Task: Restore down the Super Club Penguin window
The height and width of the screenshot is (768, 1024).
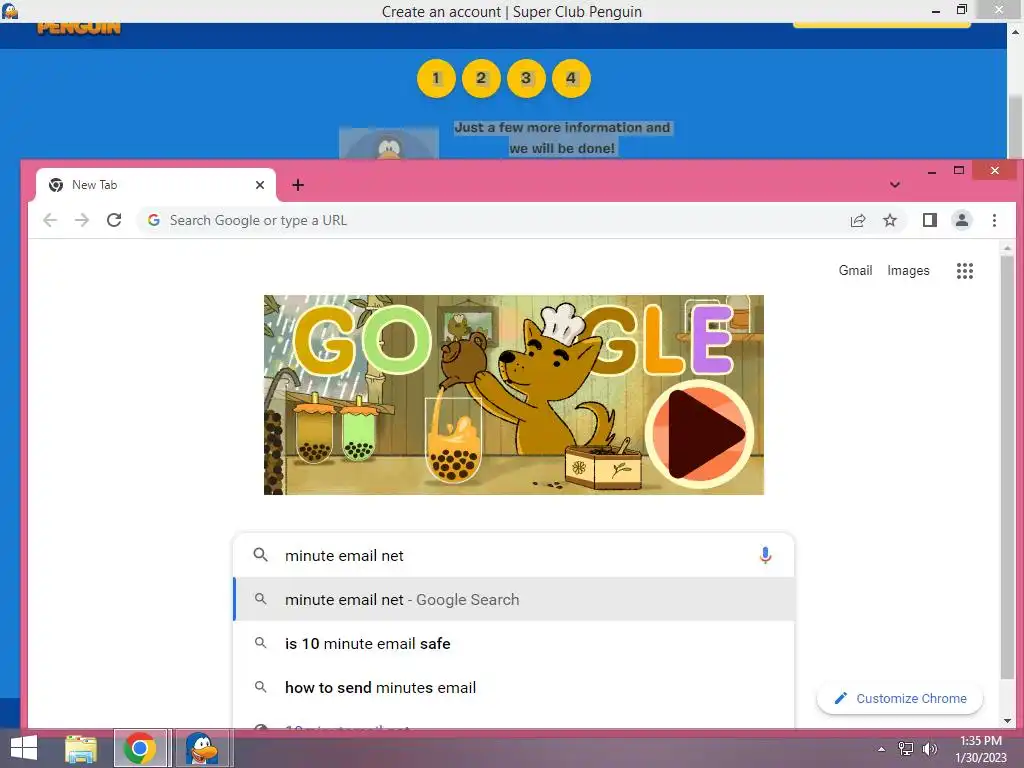Action: click(x=962, y=10)
